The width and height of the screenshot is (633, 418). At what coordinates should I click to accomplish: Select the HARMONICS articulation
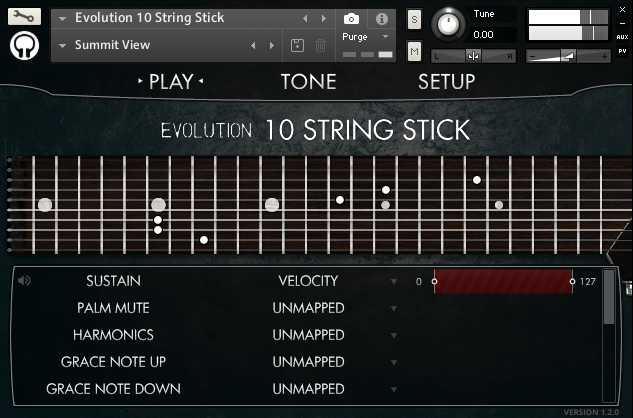[113, 335]
